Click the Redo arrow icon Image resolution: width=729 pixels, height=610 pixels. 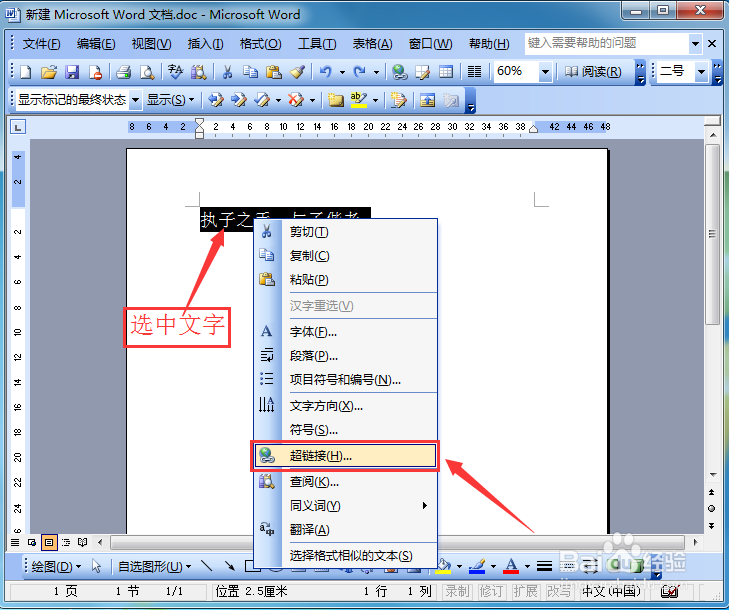pyautogui.click(x=359, y=72)
